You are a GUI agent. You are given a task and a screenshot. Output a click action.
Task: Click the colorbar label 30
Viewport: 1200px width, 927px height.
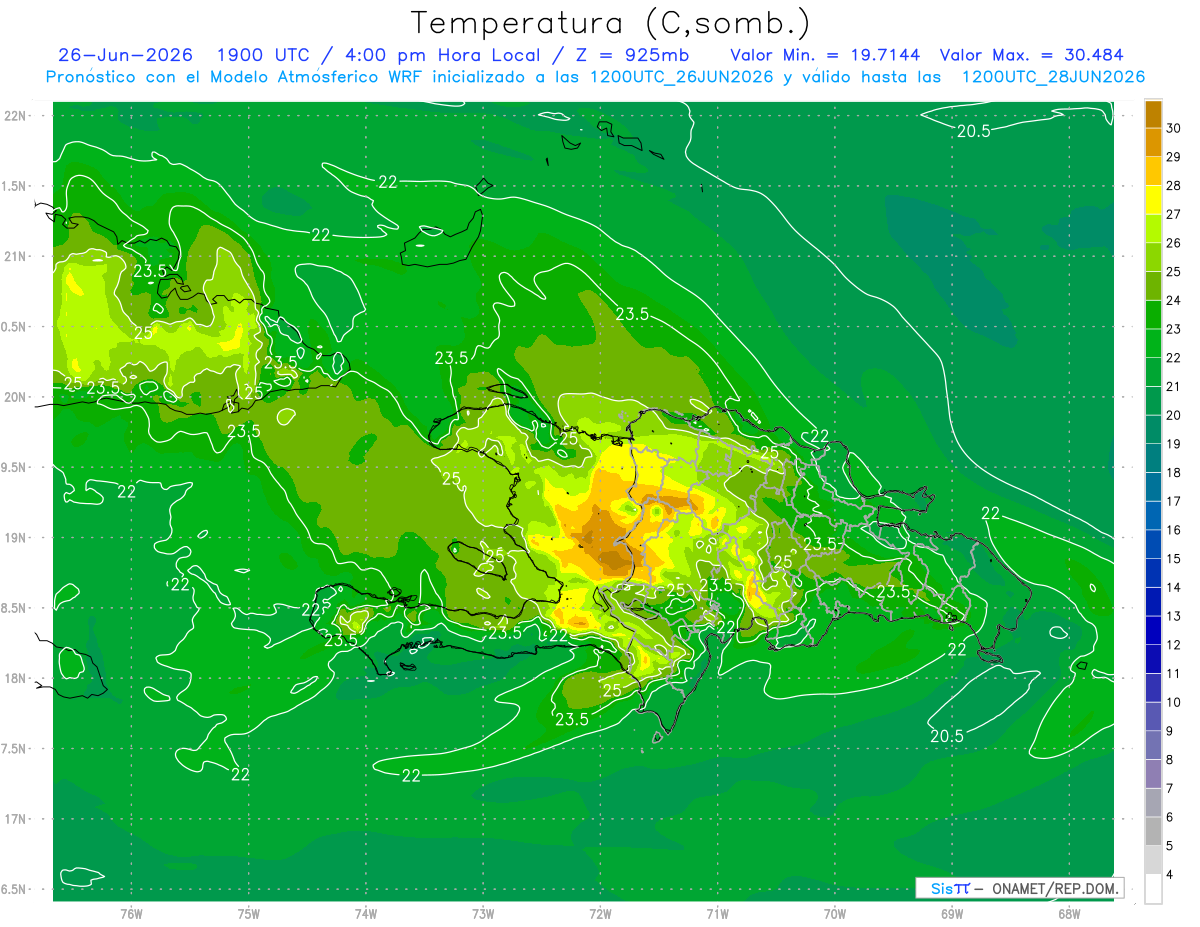point(1174,128)
